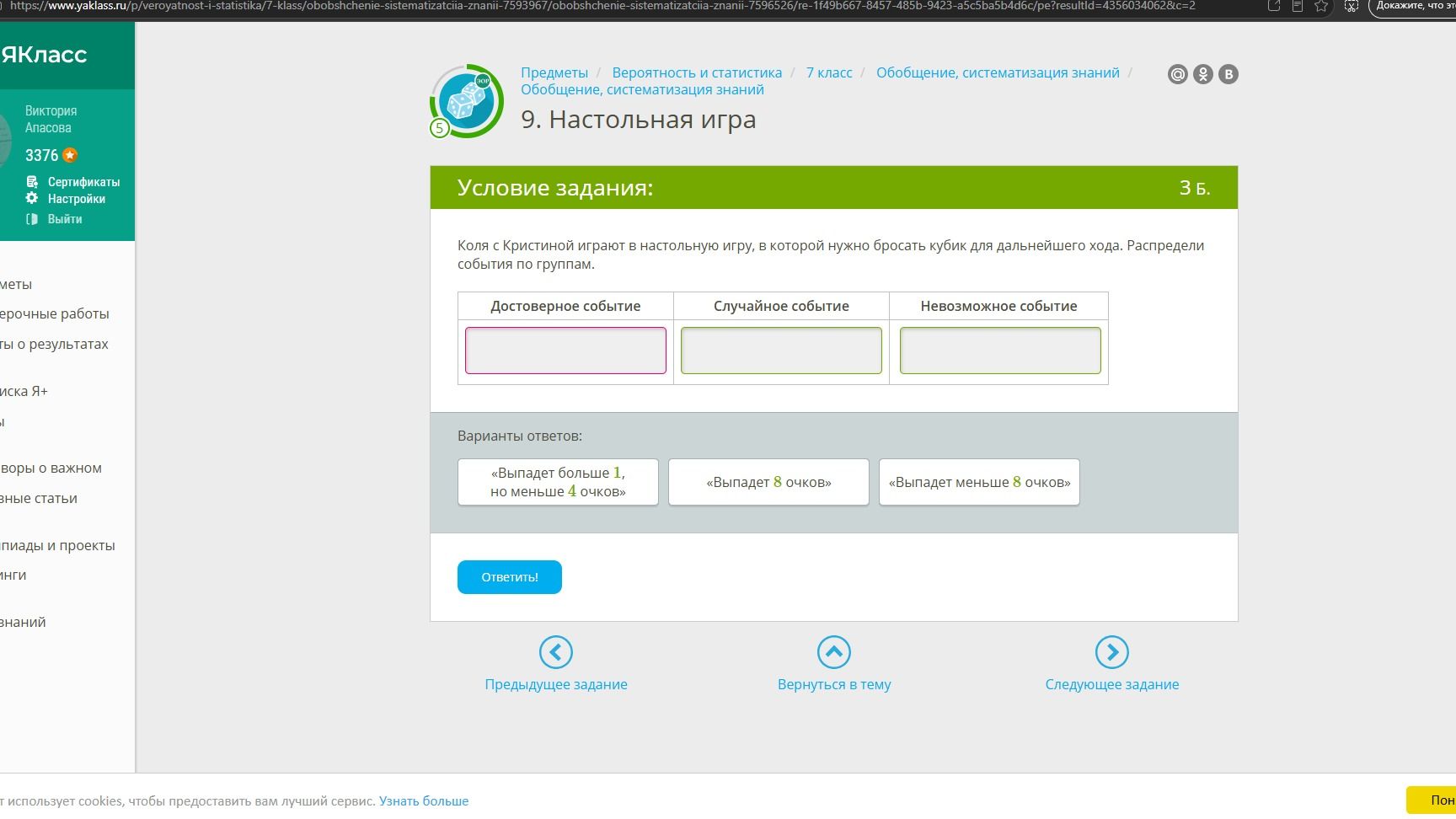Submit with the Ответить! button
The width and height of the screenshot is (1456, 819).
(x=510, y=577)
